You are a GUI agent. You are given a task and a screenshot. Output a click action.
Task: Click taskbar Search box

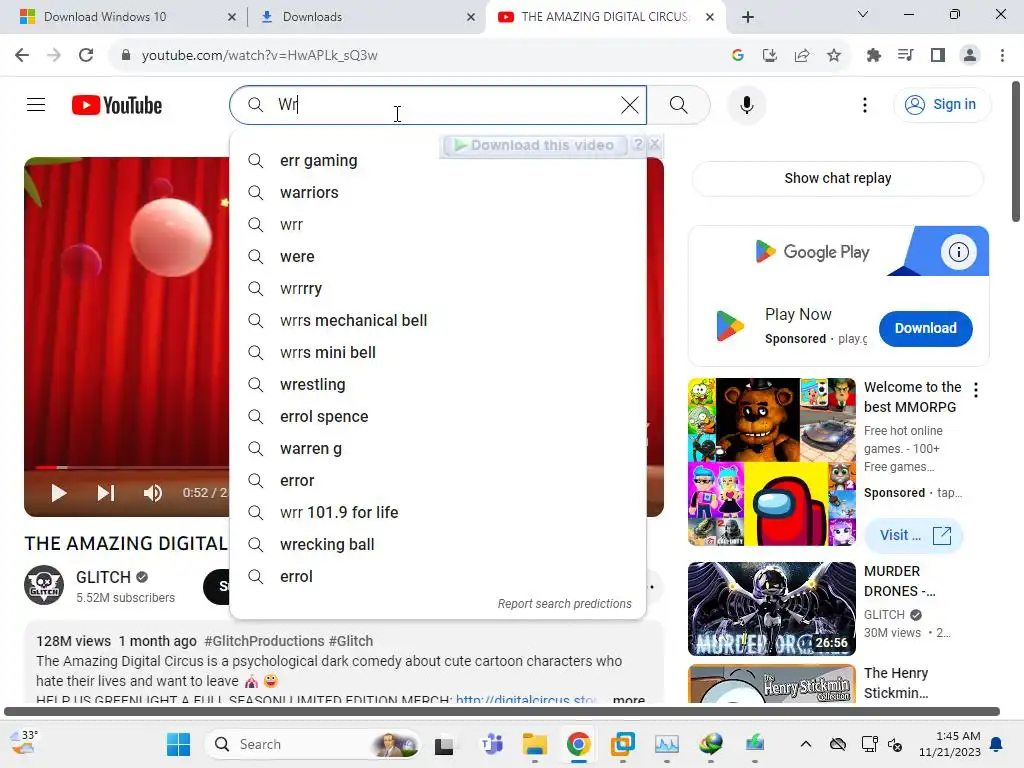(x=312, y=744)
